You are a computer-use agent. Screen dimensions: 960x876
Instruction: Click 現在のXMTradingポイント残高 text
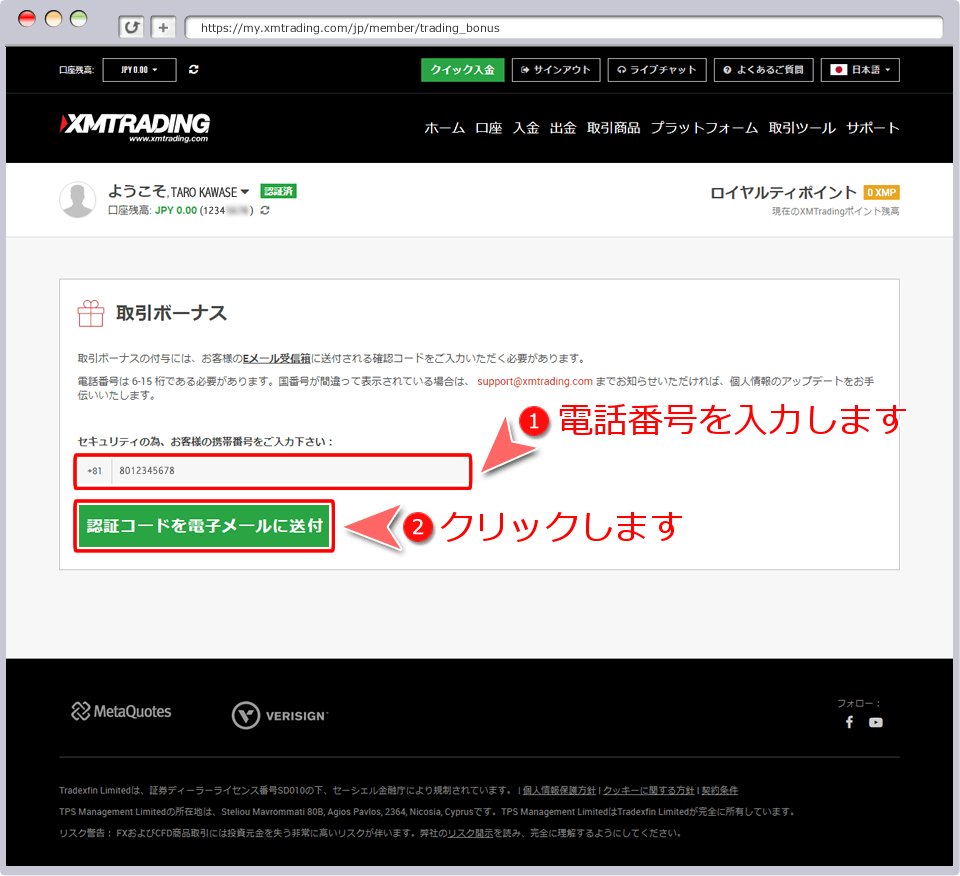tap(835, 211)
